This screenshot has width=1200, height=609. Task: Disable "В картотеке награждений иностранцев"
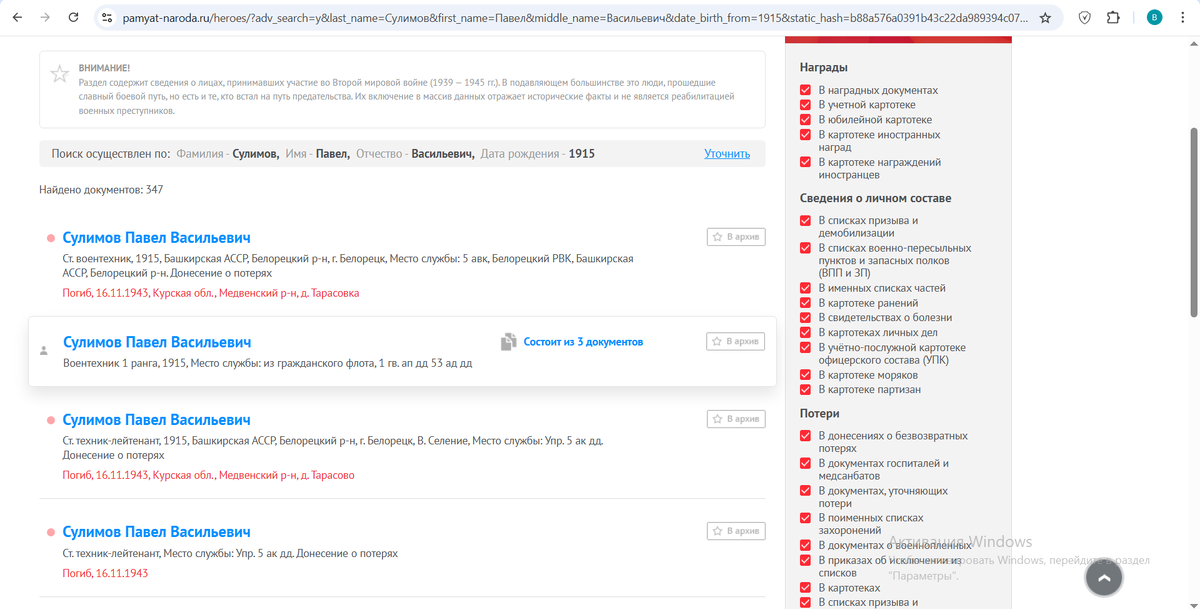click(806, 162)
